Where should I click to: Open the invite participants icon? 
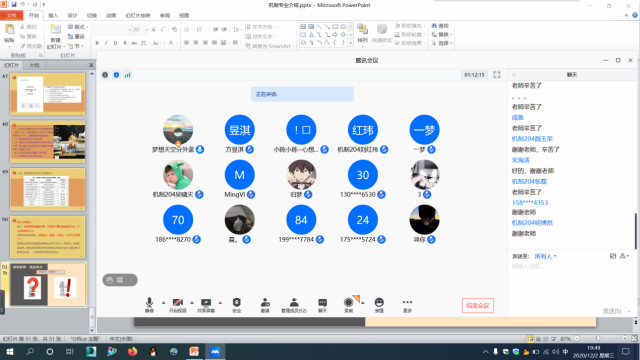(x=265, y=305)
